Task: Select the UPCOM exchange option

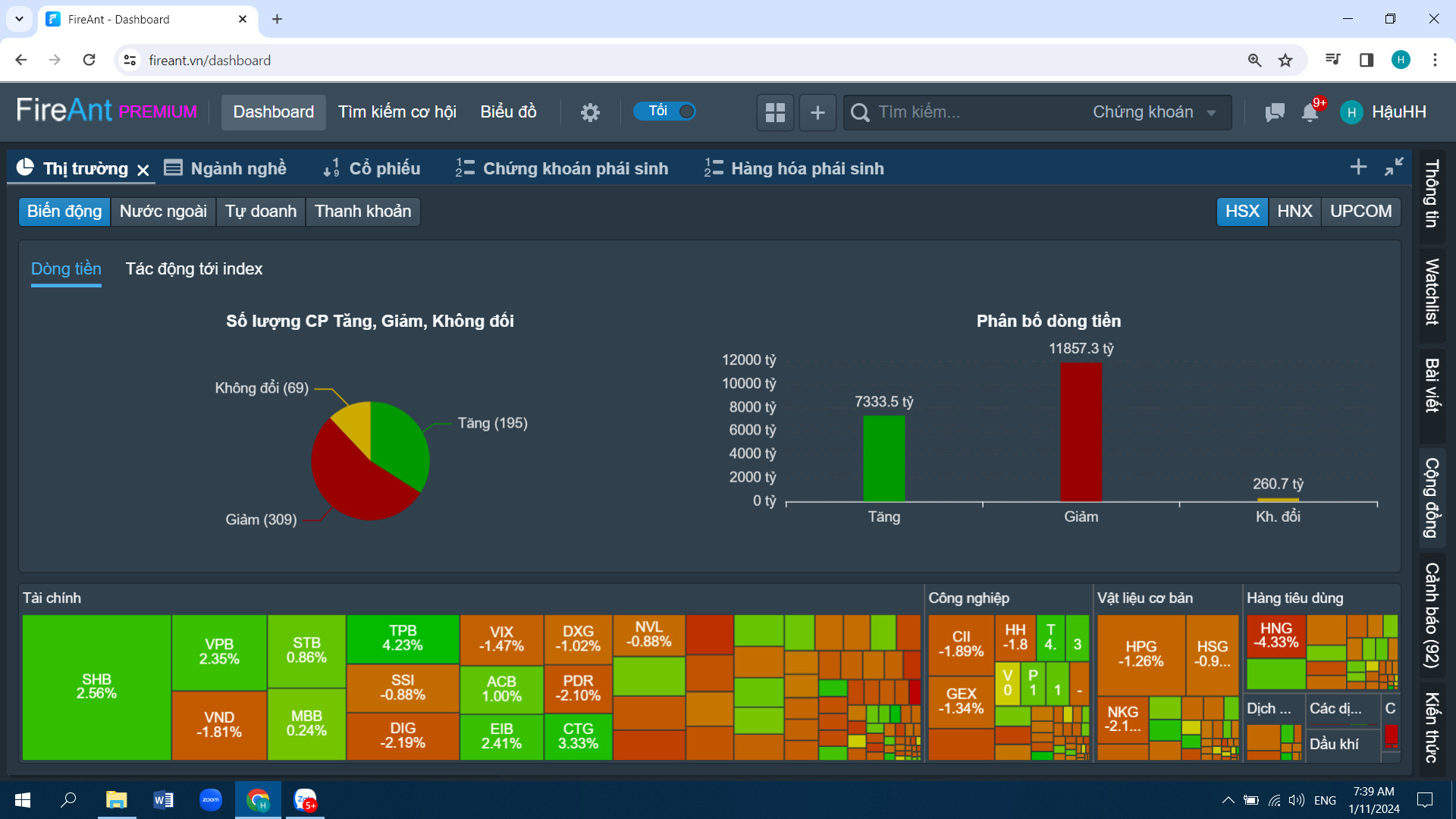Action: click(1360, 211)
